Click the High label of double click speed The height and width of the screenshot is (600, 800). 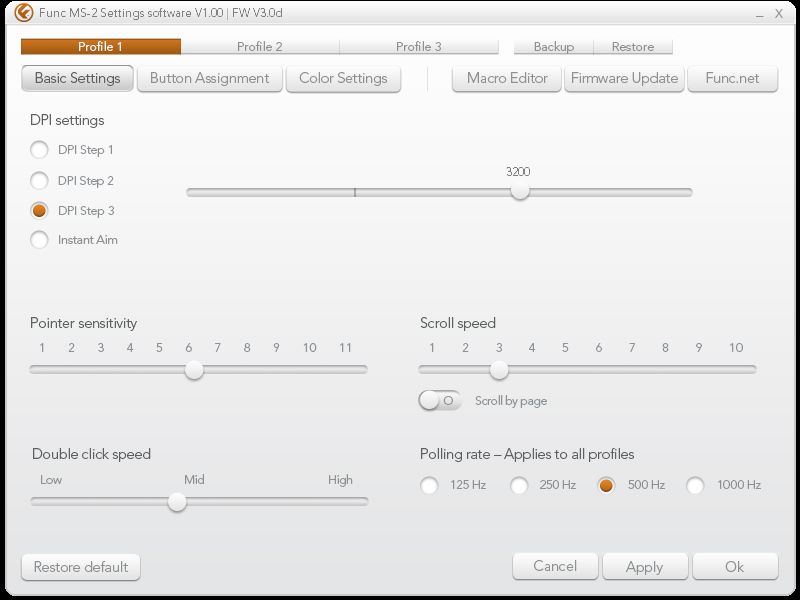coord(340,480)
